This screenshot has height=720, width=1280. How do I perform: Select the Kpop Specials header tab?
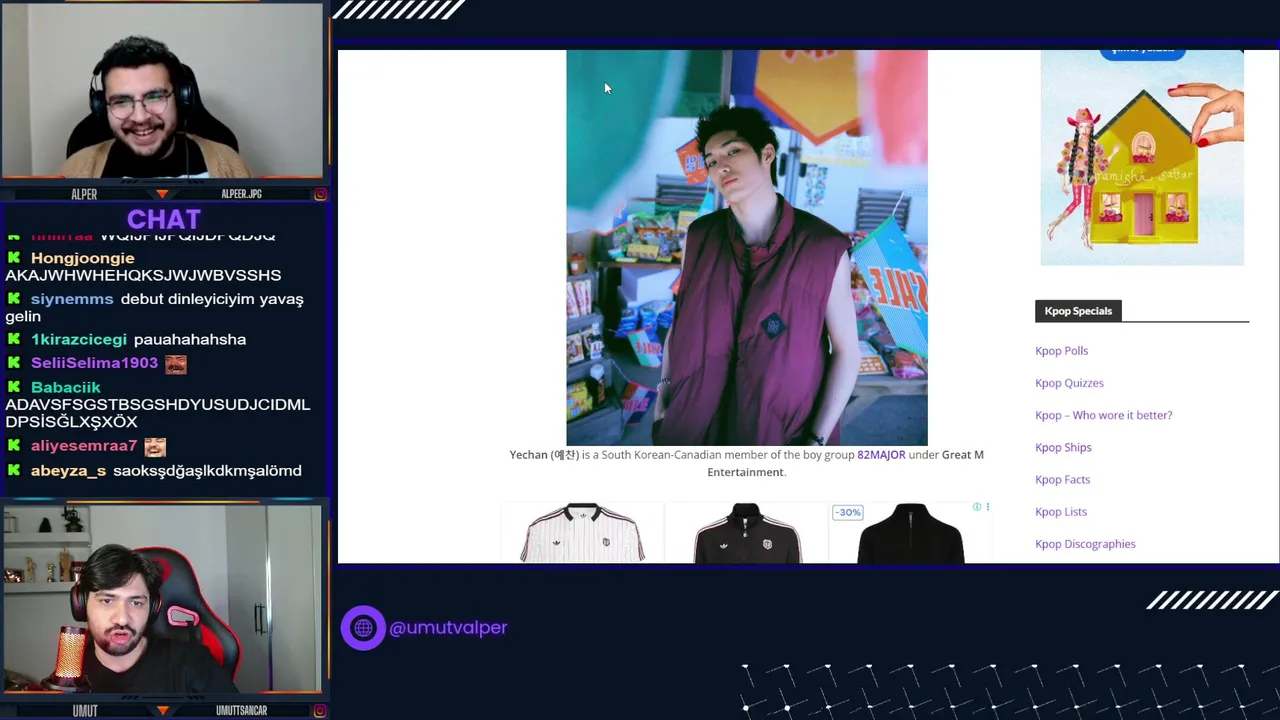(x=1078, y=311)
